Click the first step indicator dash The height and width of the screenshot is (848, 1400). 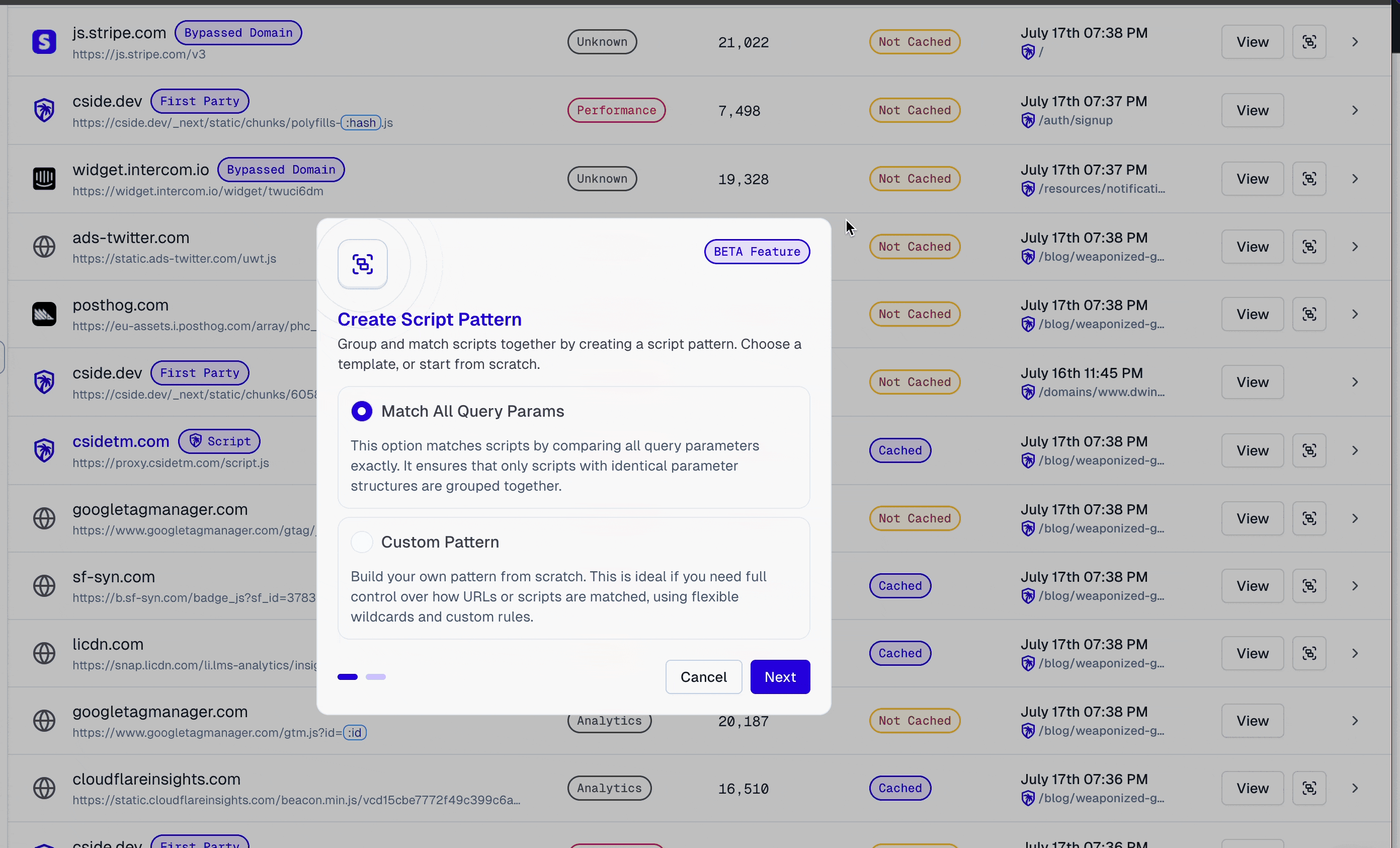pos(347,677)
